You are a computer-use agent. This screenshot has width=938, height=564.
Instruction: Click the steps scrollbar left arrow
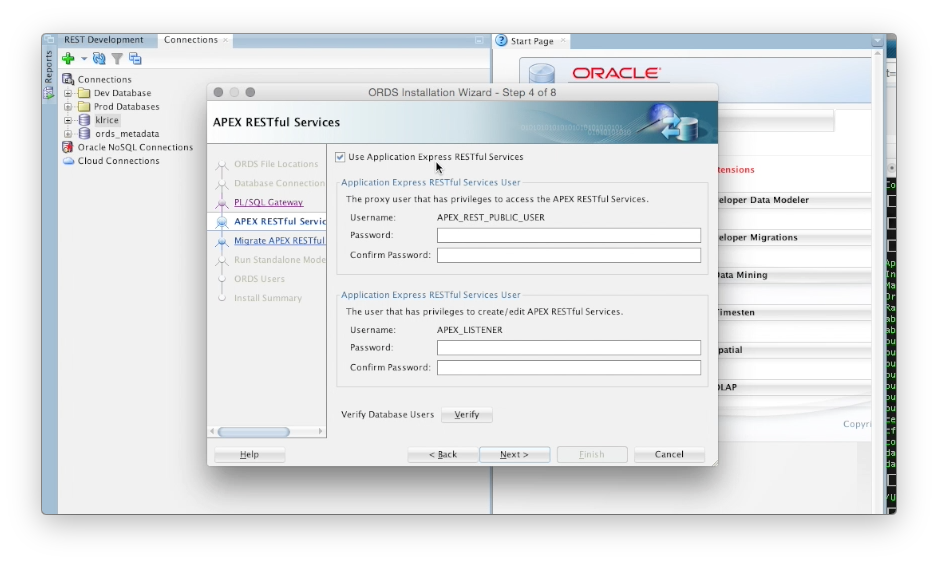click(x=212, y=431)
